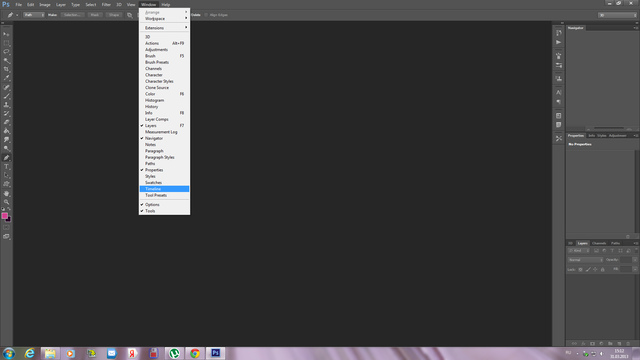Select the History Brush tool
Screen dimensions: 640x360
[x=6, y=113]
